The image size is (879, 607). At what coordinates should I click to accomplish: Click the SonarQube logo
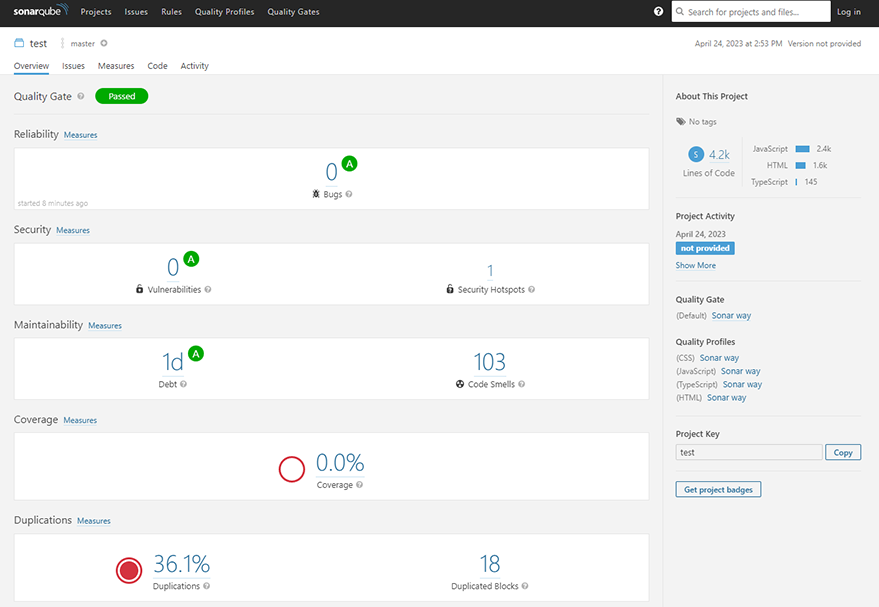(x=41, y=10)
